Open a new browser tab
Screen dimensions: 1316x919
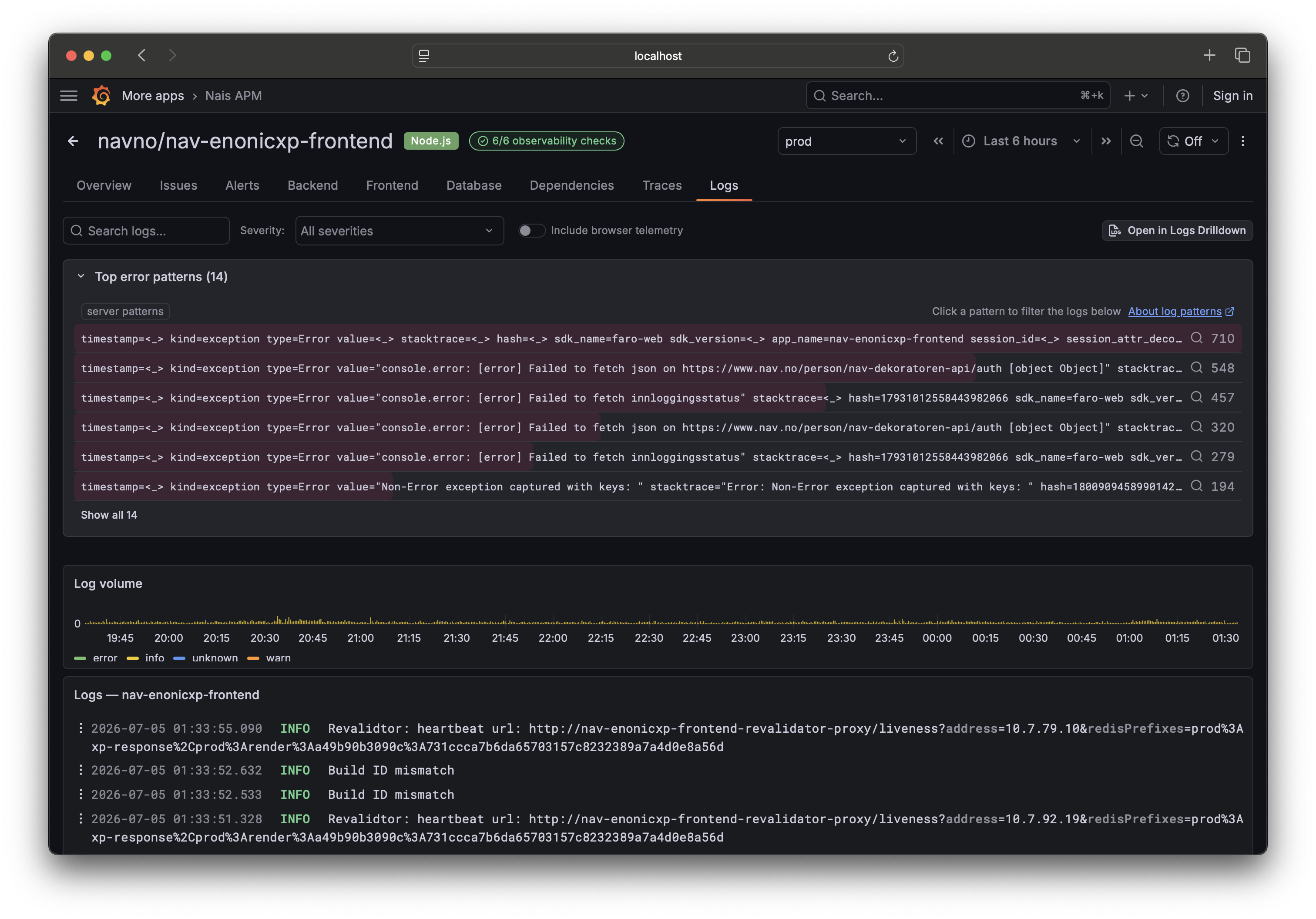click(x=1209, y=55)
